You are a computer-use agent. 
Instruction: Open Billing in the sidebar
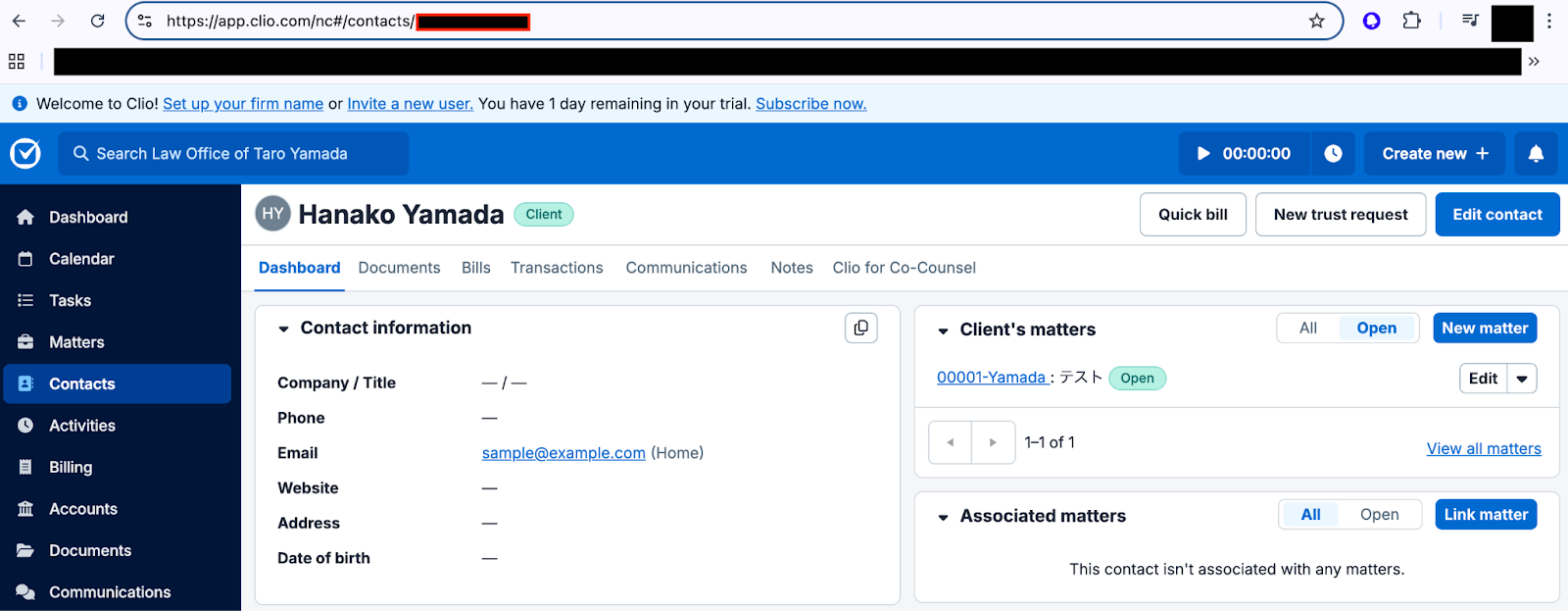71,468
